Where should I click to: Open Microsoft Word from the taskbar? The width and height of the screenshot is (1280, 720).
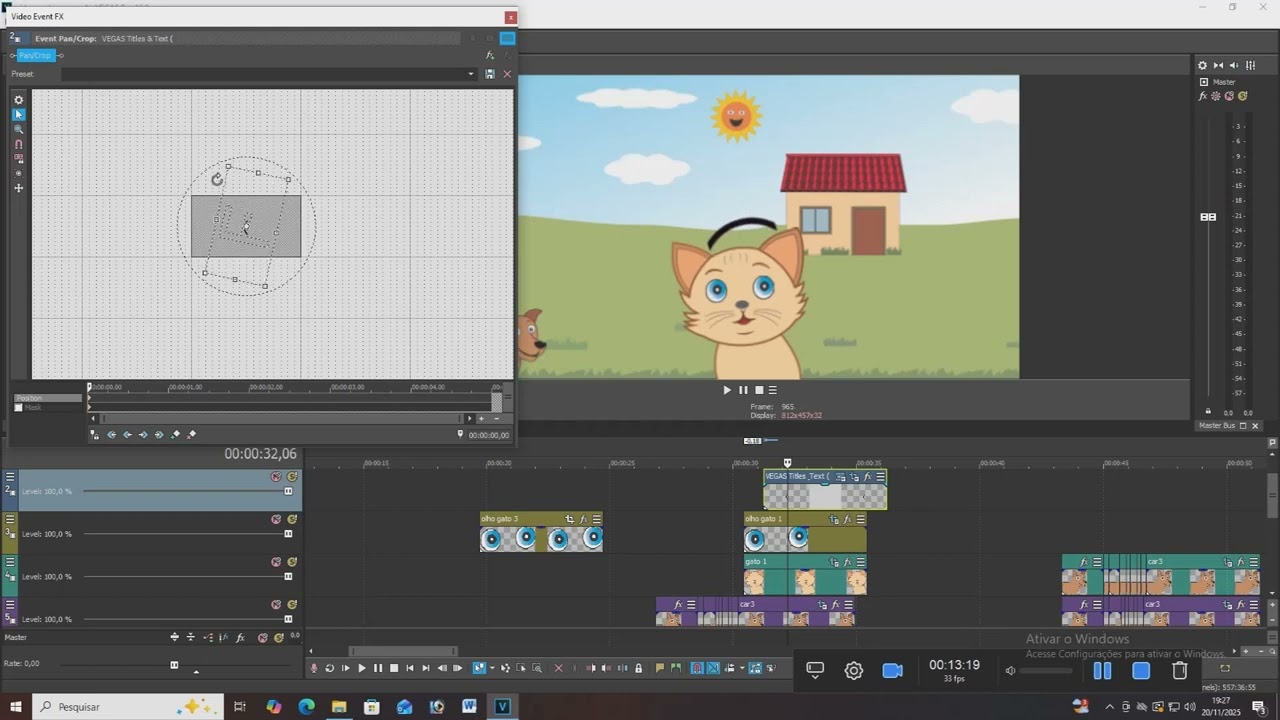point(470,707)
